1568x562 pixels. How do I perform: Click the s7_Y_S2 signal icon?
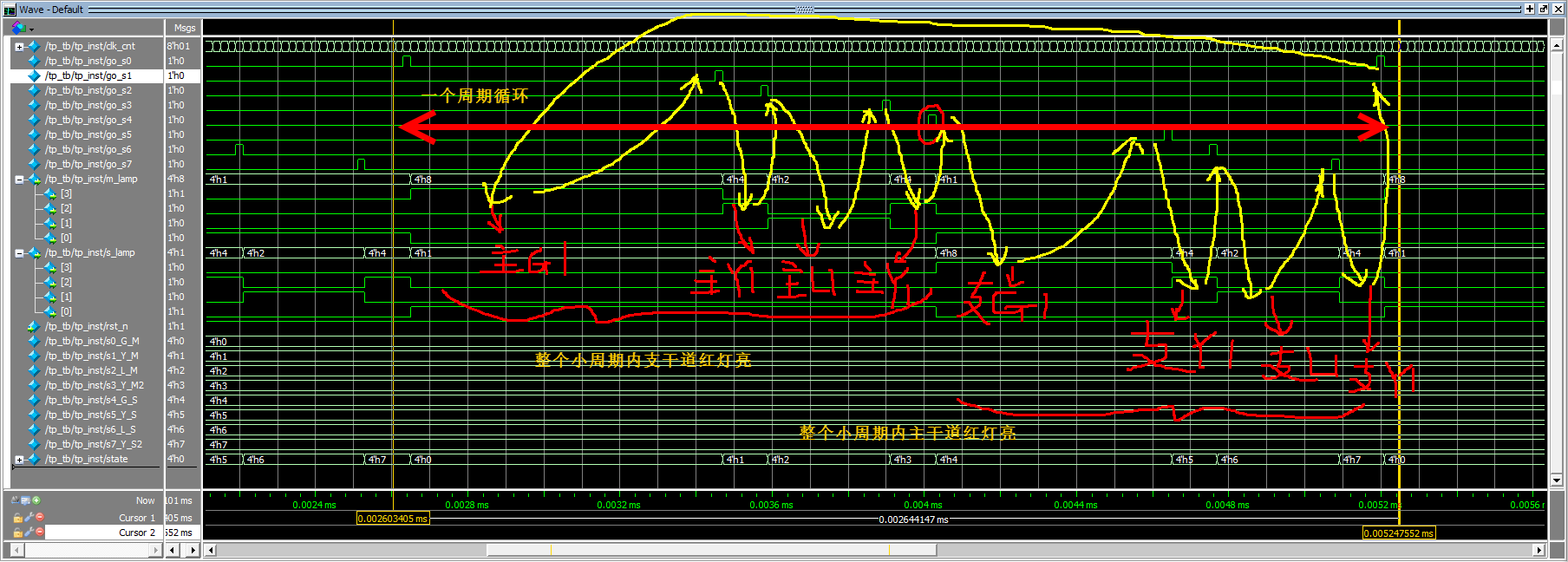coord(34,445)
